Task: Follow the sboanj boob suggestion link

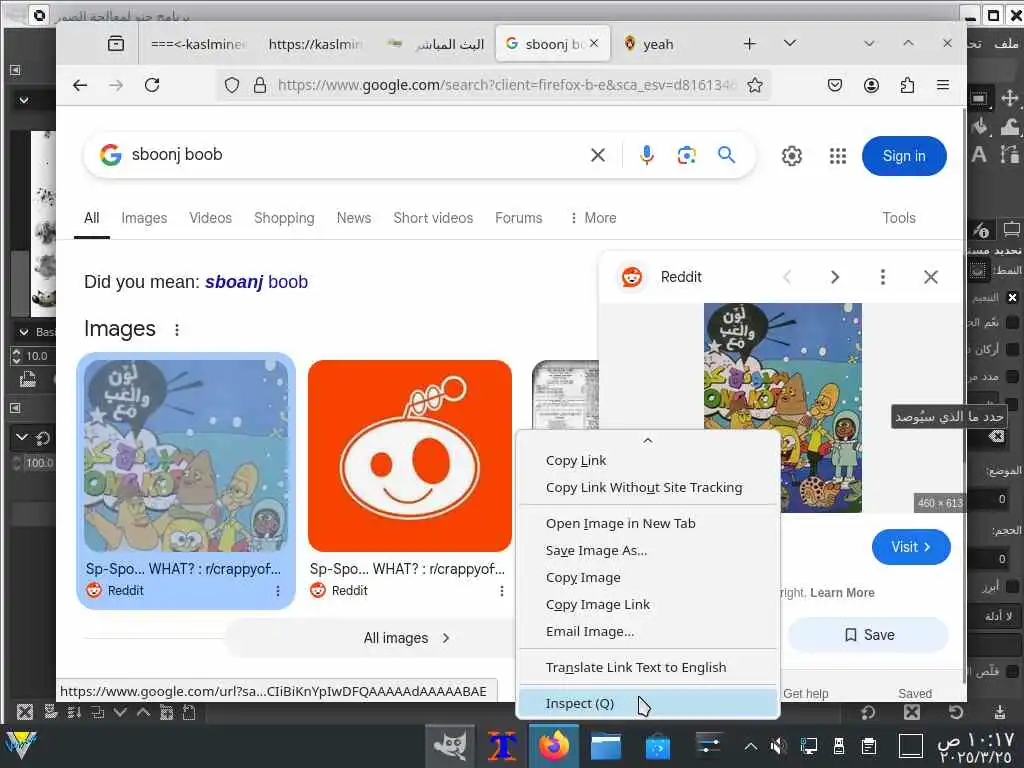Action: pyautogui.click(x=256, y=282)
